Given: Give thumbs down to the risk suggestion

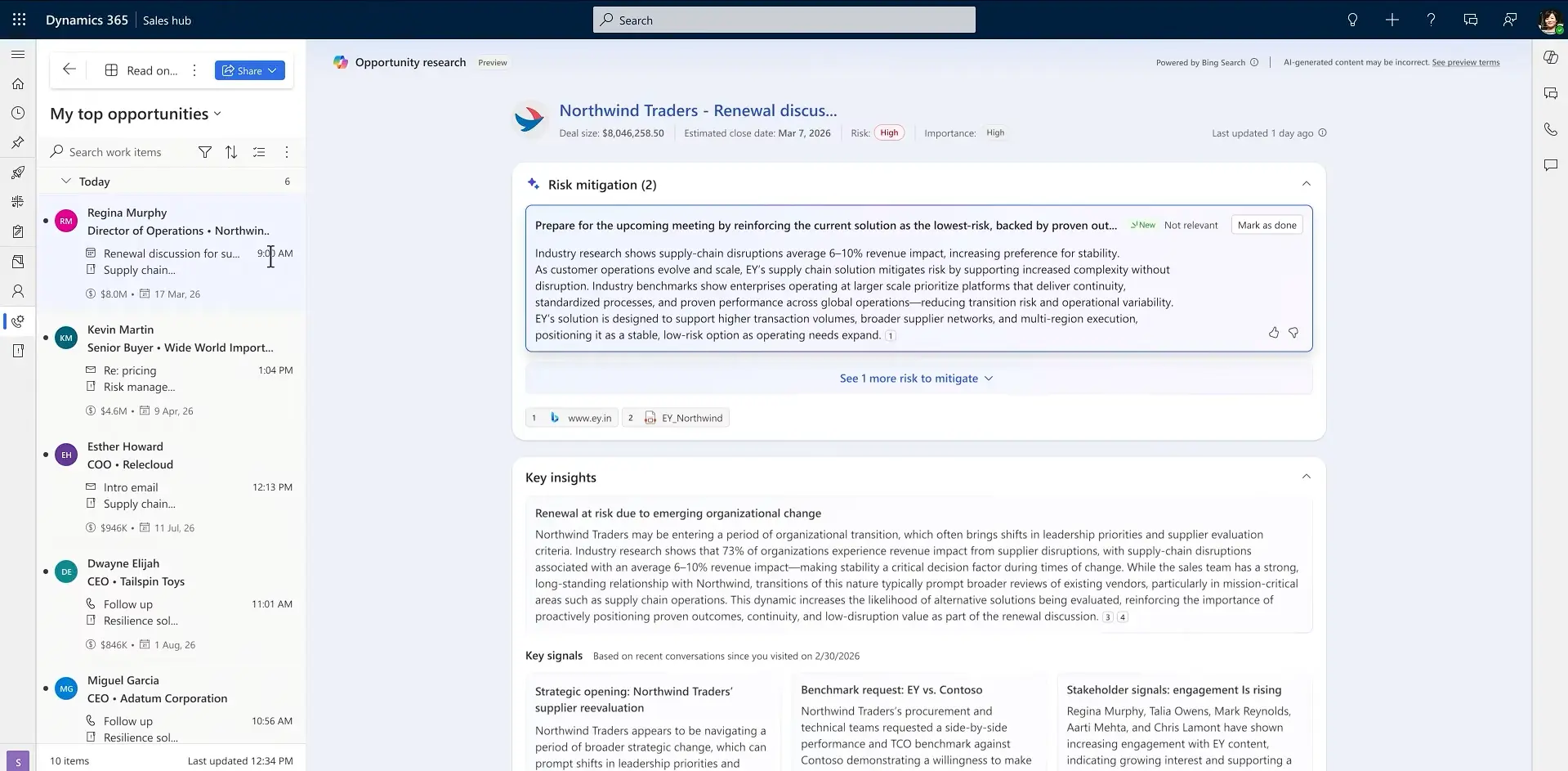Looking at the screenshot, I should click(x=1293, y=333).
